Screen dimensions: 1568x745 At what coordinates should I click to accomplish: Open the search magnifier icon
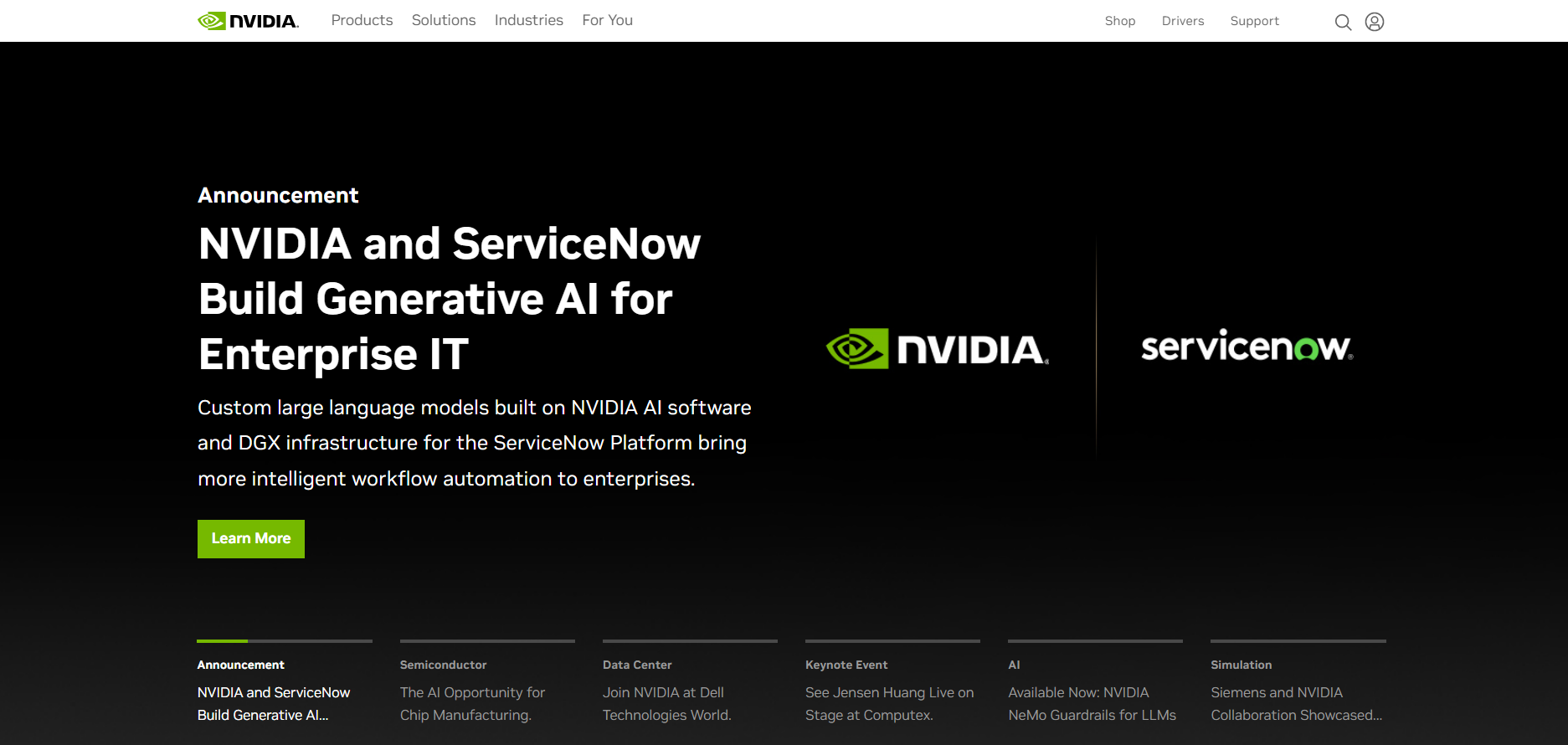click(x=1343, y=22)
